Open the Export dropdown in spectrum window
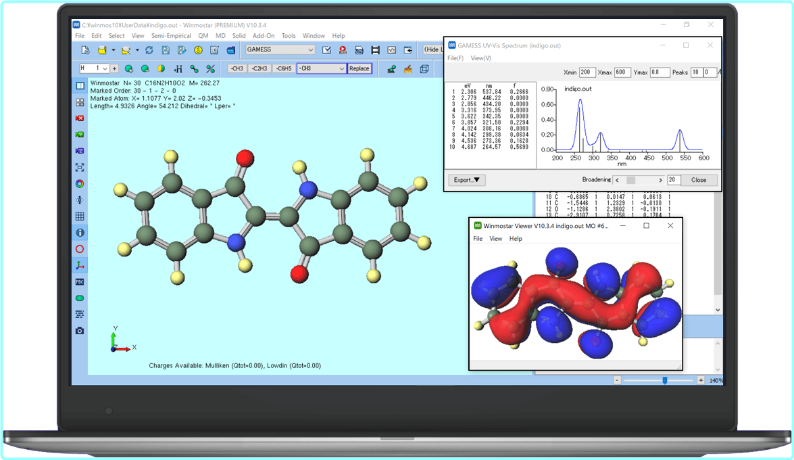This screenshot has width=794, height=460. point(466,180)
